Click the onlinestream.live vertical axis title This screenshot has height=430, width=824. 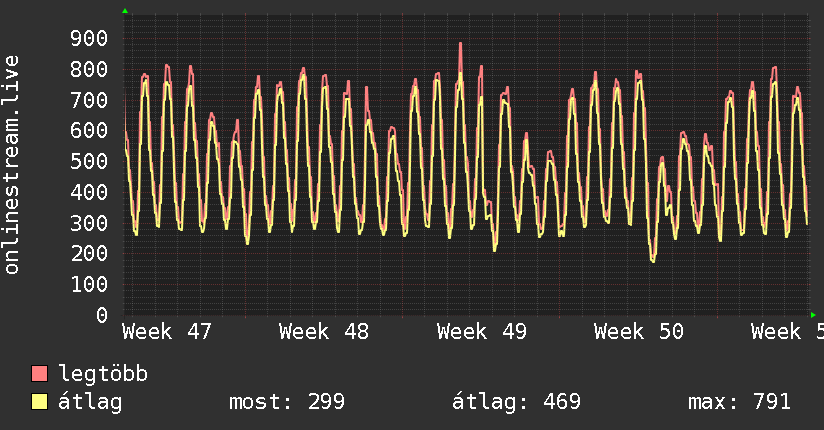point(12,165)
